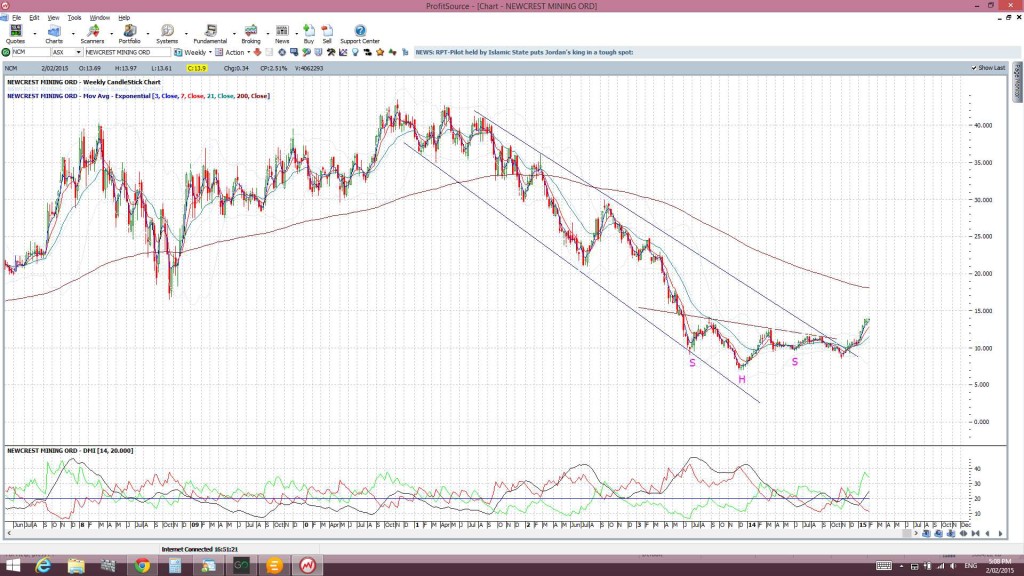The width and height of the screenshot is (1024, 576).
Task: Click the mini line-chart icon in chart toolbar
Action: [x=343, y=52]
